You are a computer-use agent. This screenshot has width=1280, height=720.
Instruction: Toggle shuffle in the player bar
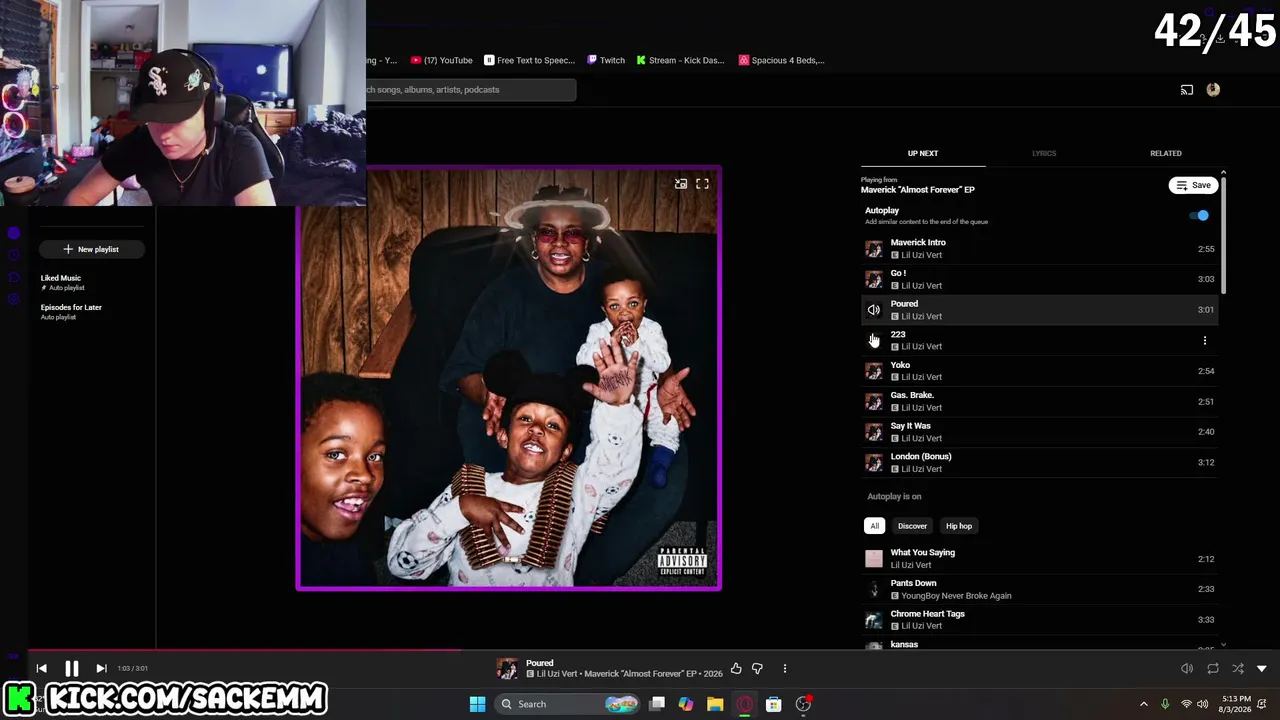click(x=1238, y=668)
